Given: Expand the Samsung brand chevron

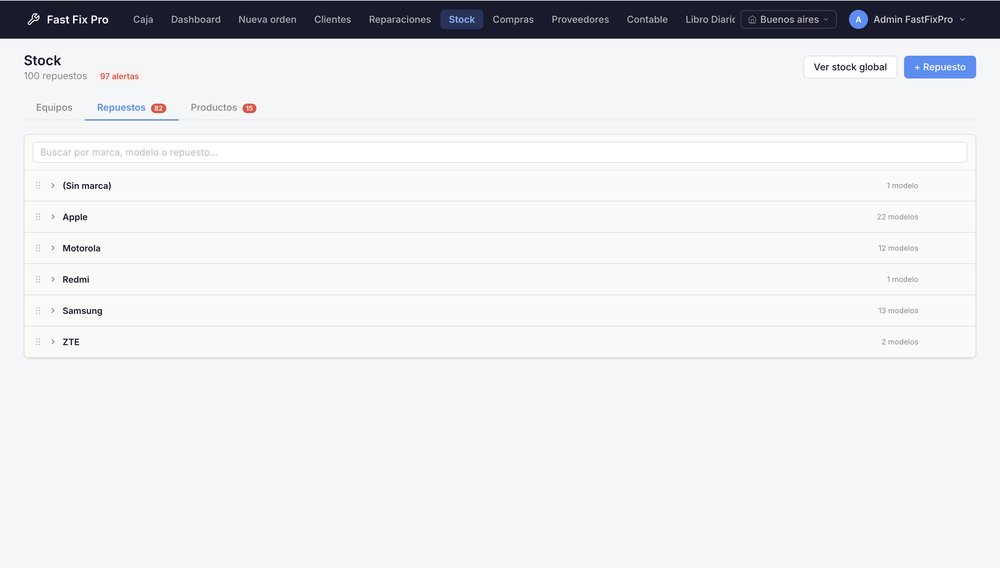Looking at the screenshot, I should click(53, 310).
